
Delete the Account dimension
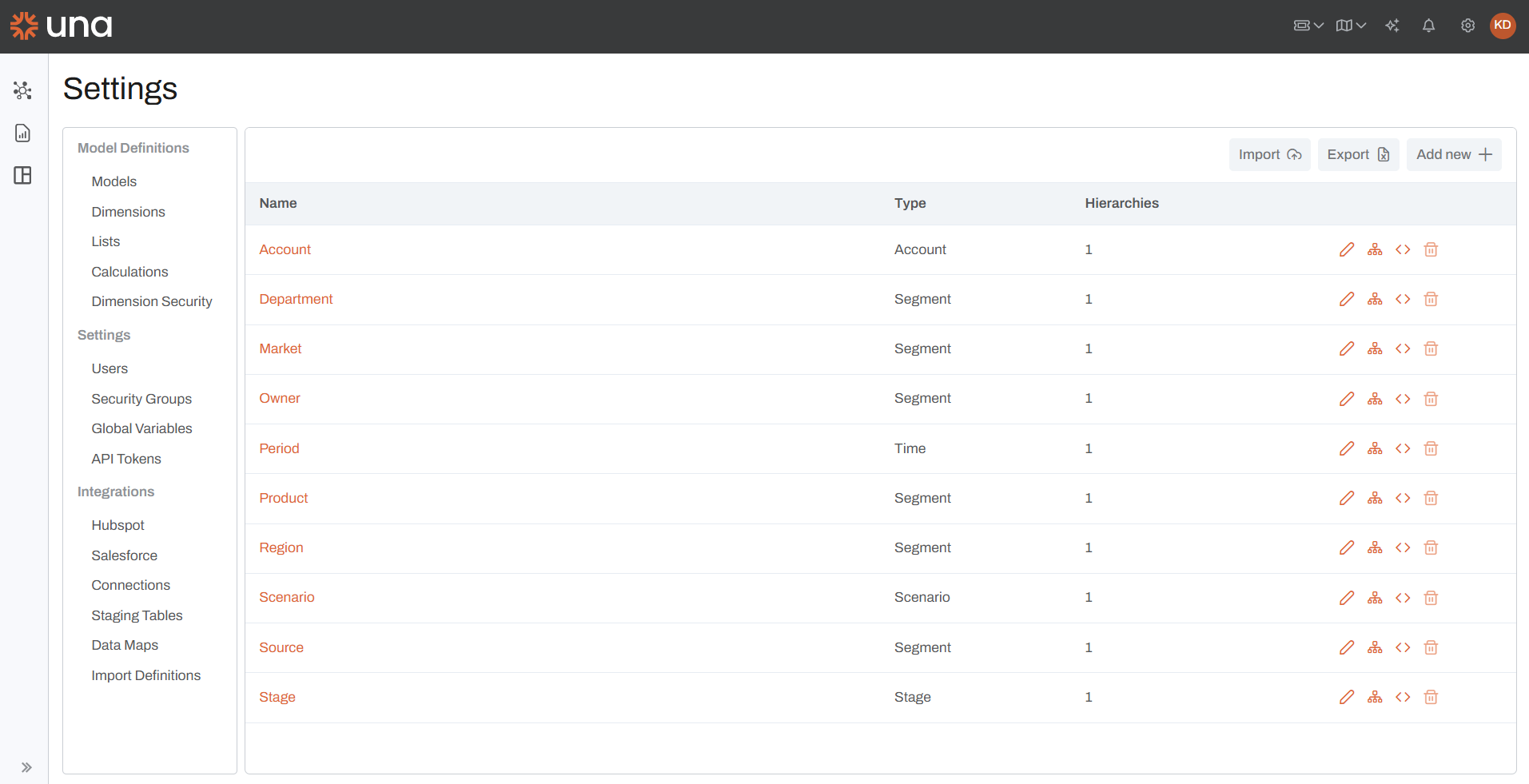(x=1431, y=249)
